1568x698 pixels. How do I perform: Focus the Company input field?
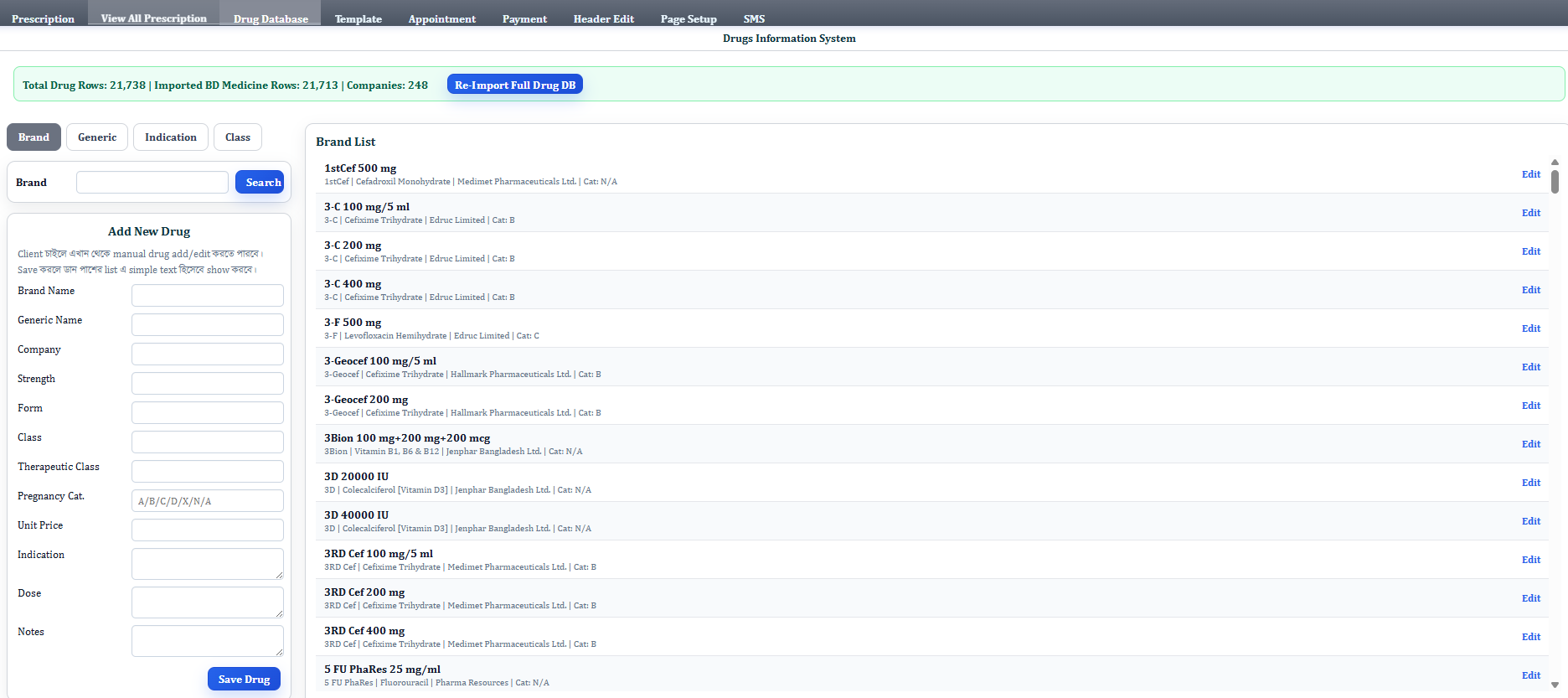pyautogui.click(x=208, y=354)
